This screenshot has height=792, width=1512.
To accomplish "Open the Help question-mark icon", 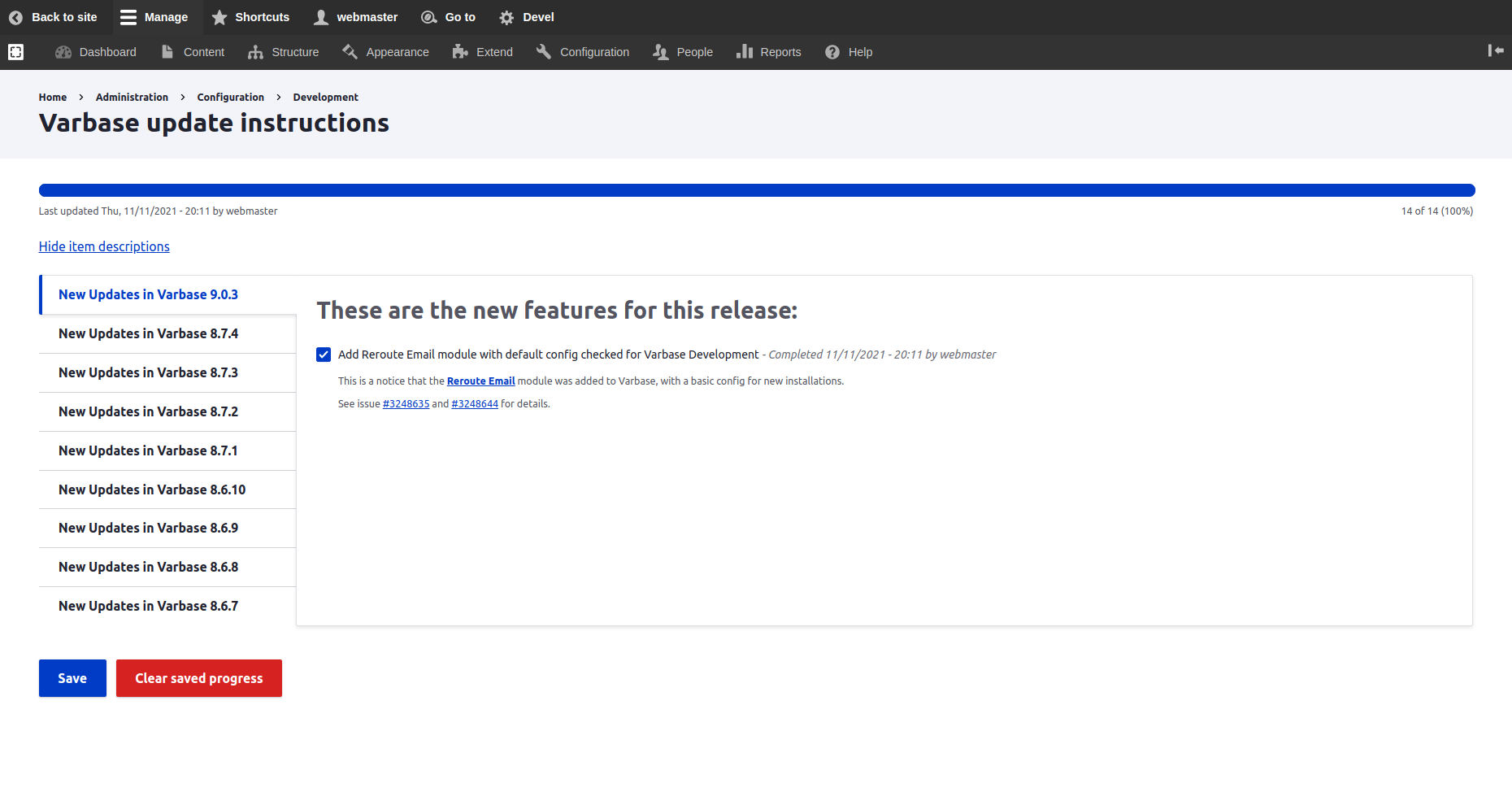I will tap(831, 51).
